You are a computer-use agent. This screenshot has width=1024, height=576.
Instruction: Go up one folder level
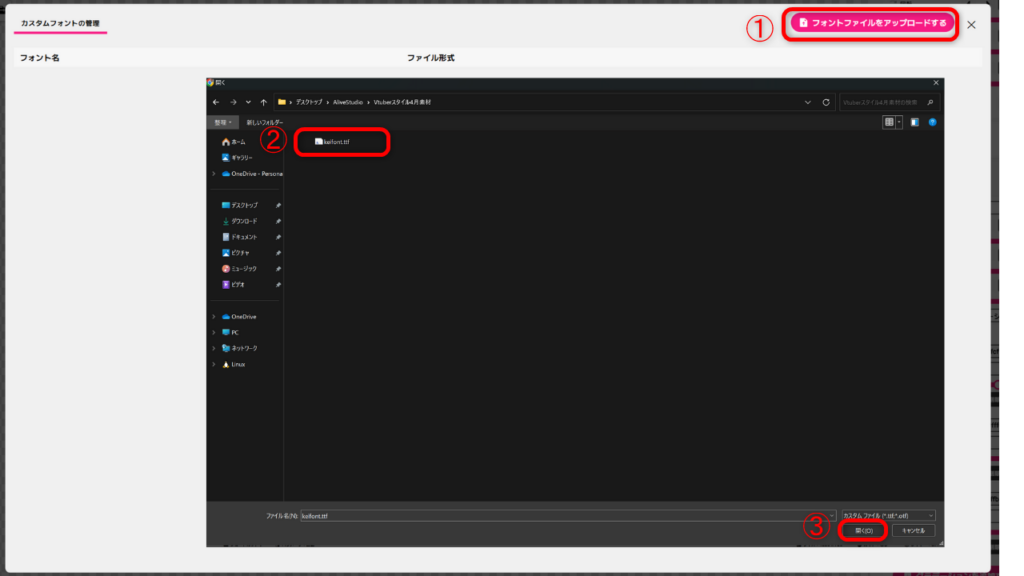264,102
